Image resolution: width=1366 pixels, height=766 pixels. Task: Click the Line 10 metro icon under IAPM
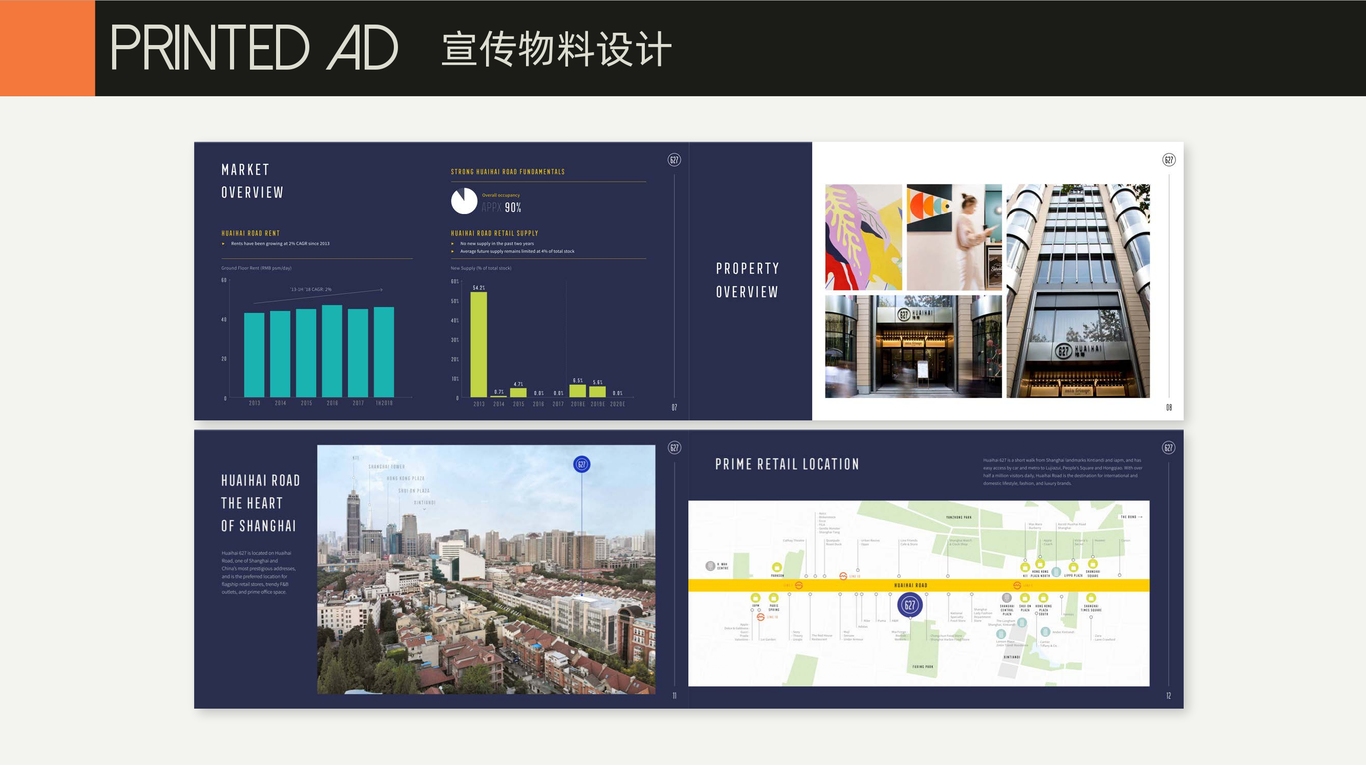pyautogui.click(x=760, y=617)
